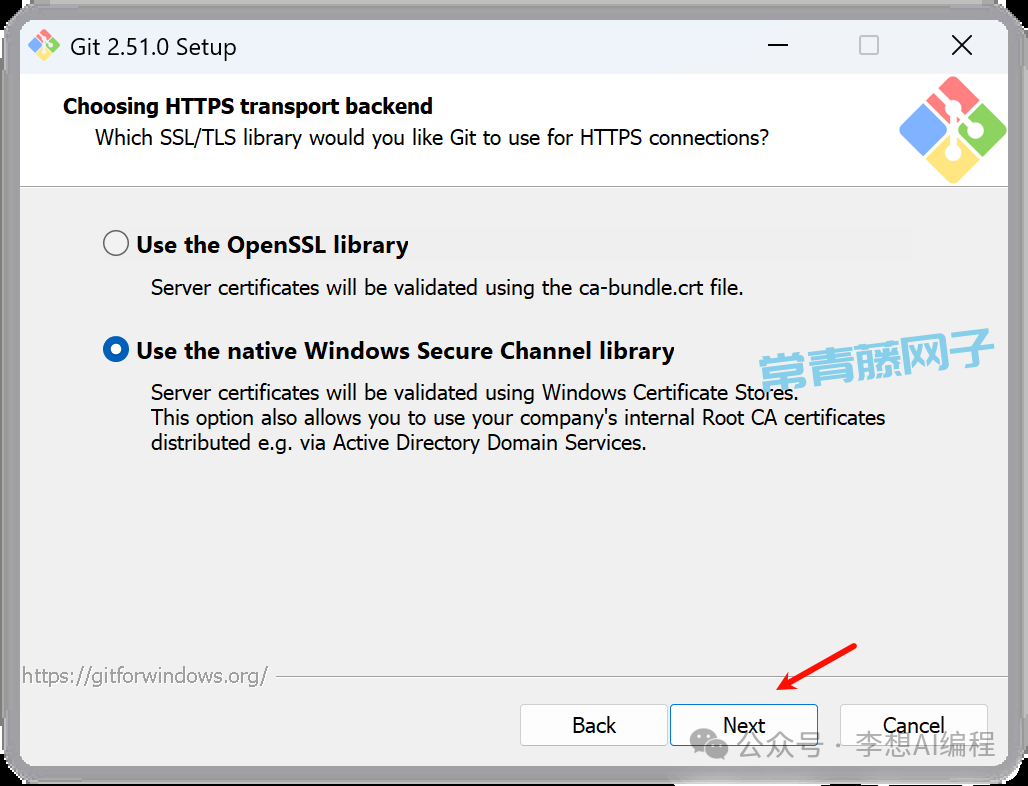Go back to the previous setup page

[x=594, y=725]
